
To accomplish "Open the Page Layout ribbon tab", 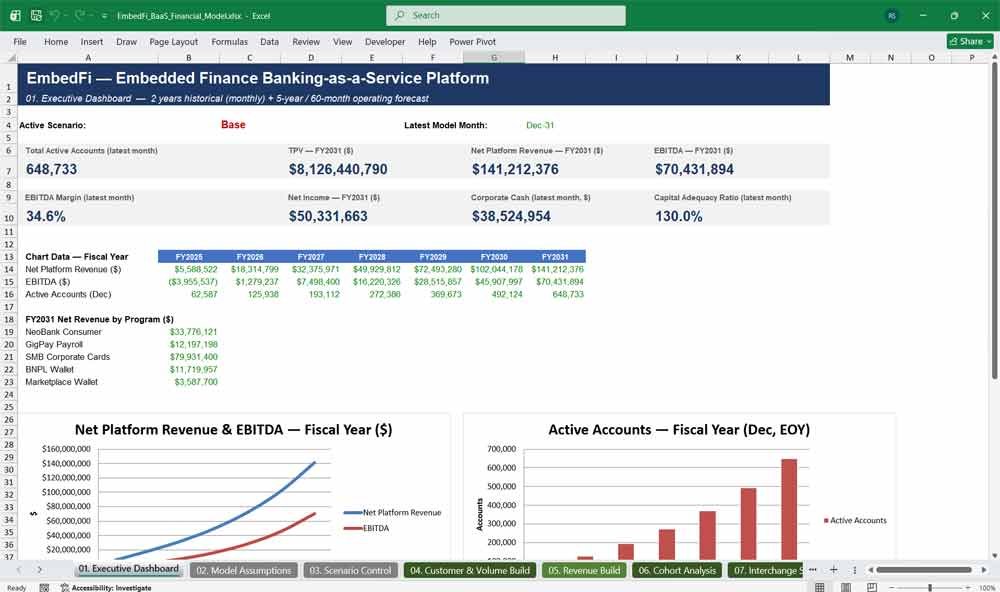I will [173, 41].
